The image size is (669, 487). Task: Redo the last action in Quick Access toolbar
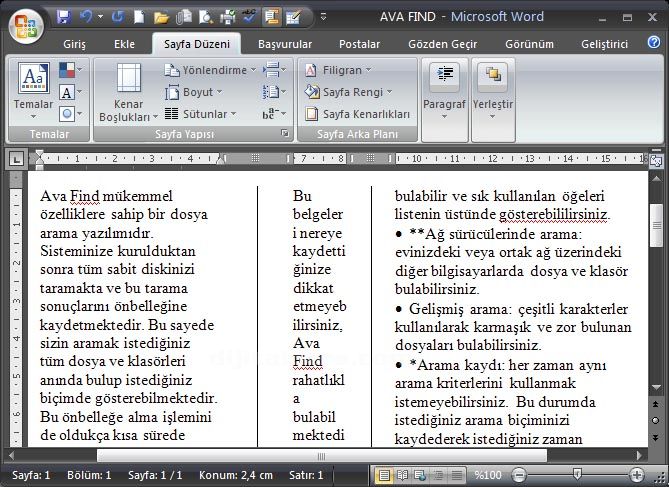click(x=118, y=17)
